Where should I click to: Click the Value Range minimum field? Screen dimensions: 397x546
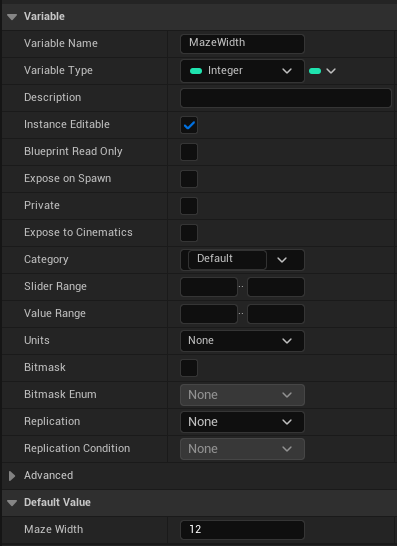pyautogui.click(x=209, y=314)
